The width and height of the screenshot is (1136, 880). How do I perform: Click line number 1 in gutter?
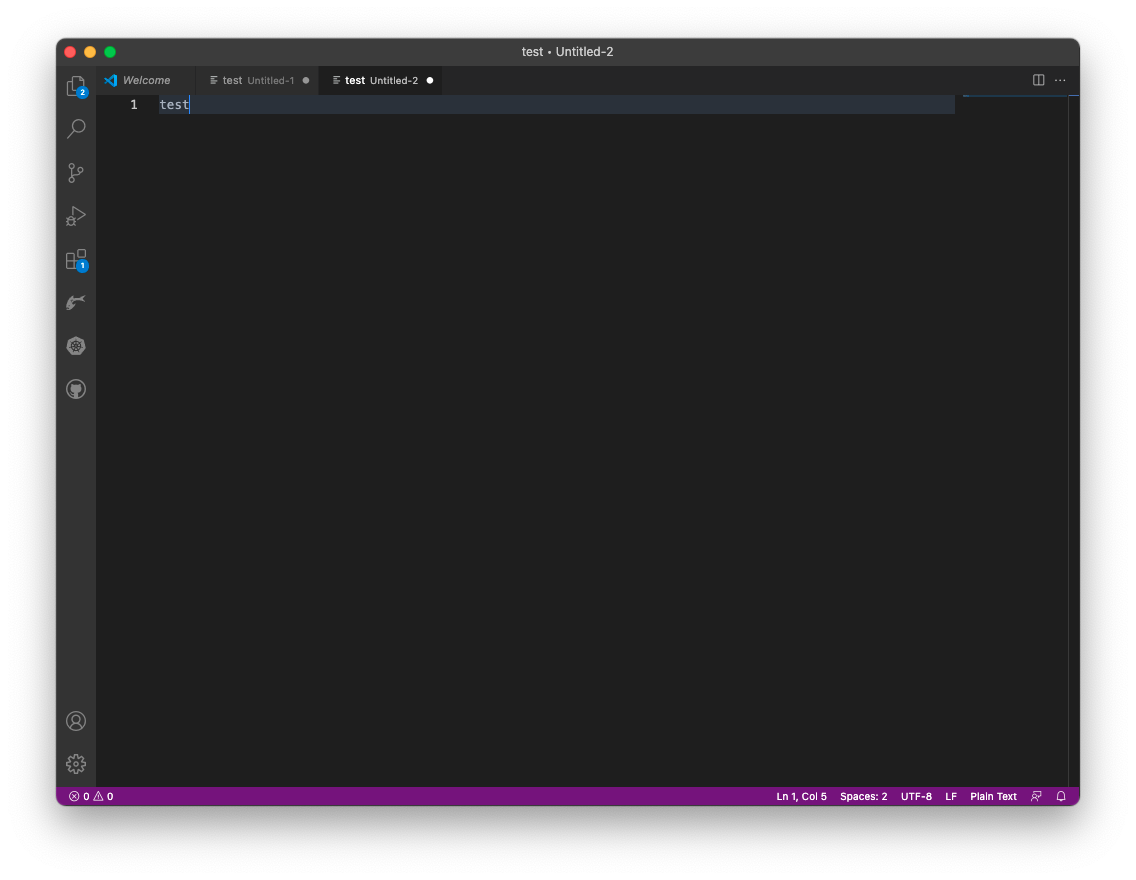pos(134,104)
